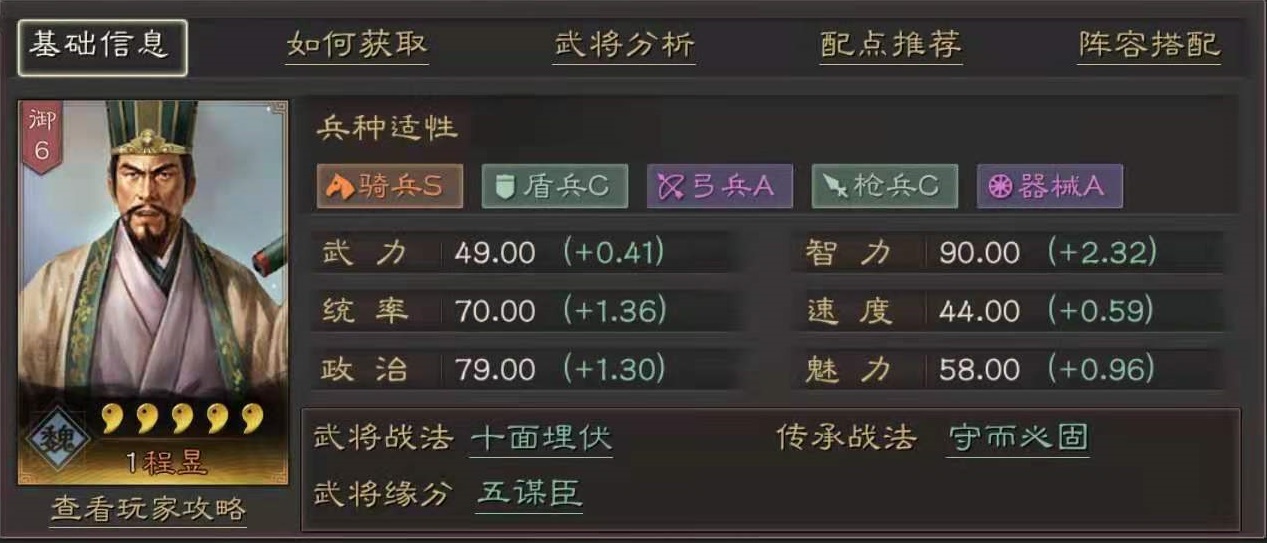Click the cavalry 骑兵S troop badge

click(x=390, y=187)
